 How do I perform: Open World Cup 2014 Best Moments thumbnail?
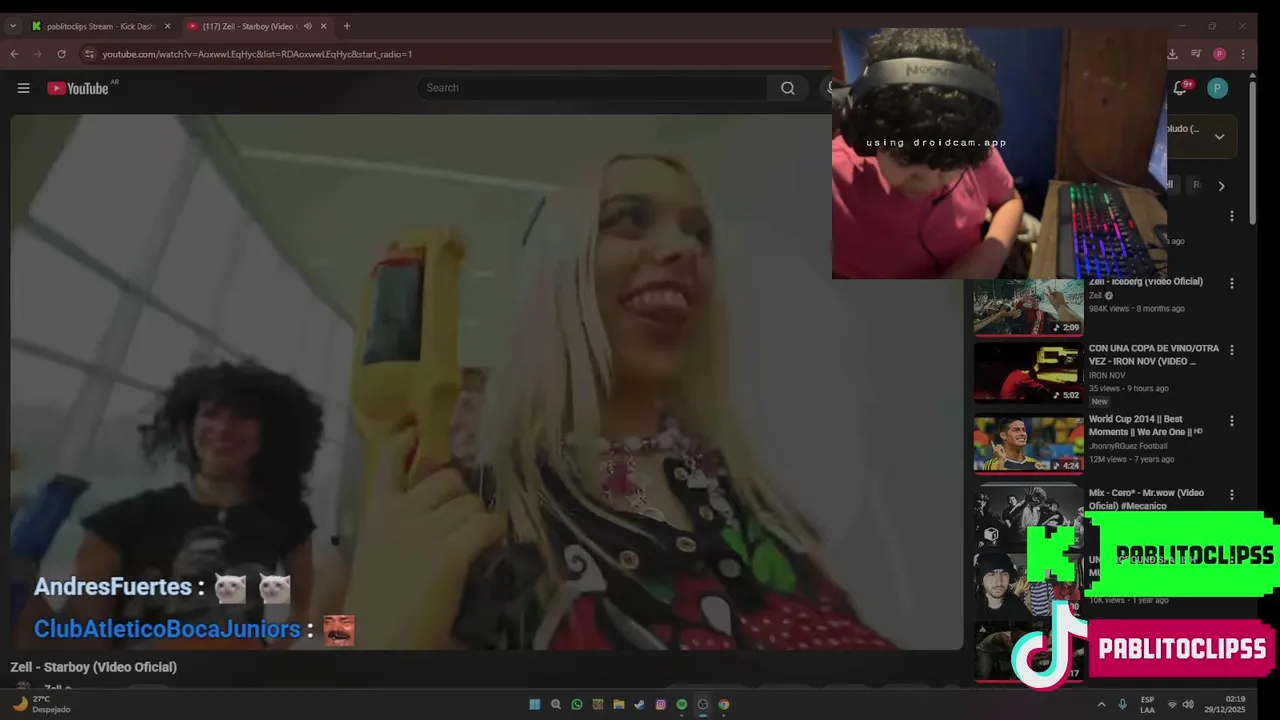point(1028,443)
